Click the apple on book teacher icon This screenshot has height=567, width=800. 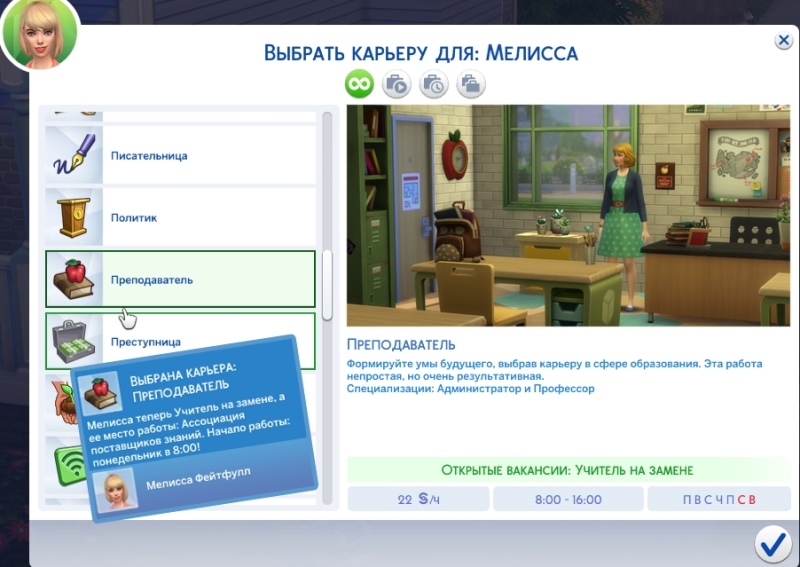[74, 279]
